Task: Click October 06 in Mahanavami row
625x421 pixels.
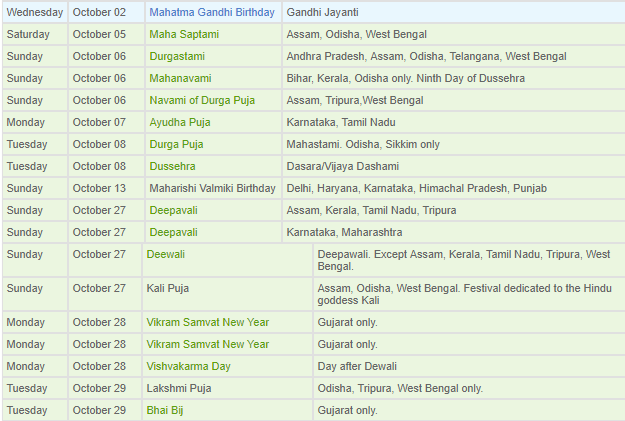Action: (106, 78)
